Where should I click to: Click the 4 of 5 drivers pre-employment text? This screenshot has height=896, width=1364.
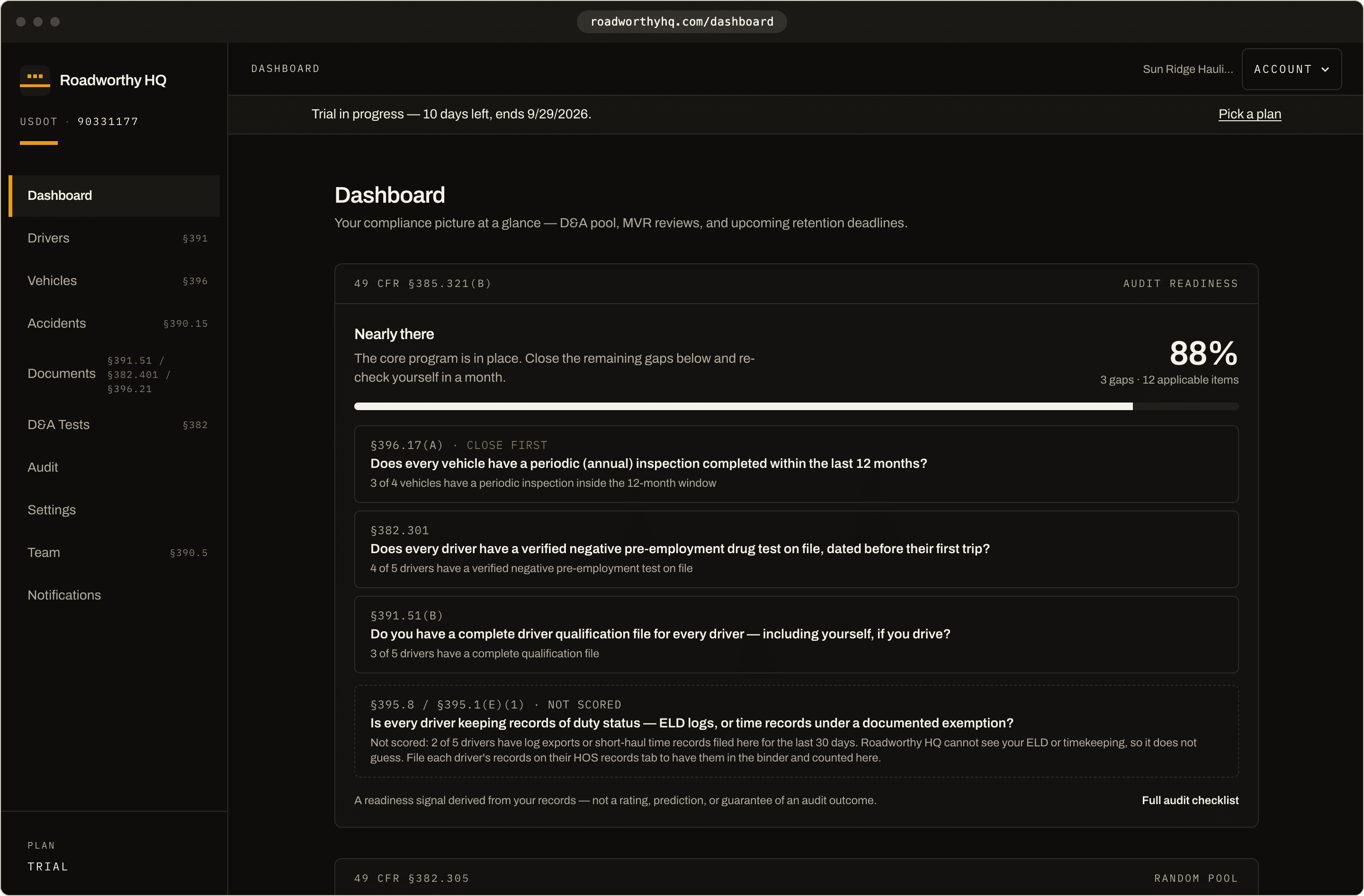531,568
